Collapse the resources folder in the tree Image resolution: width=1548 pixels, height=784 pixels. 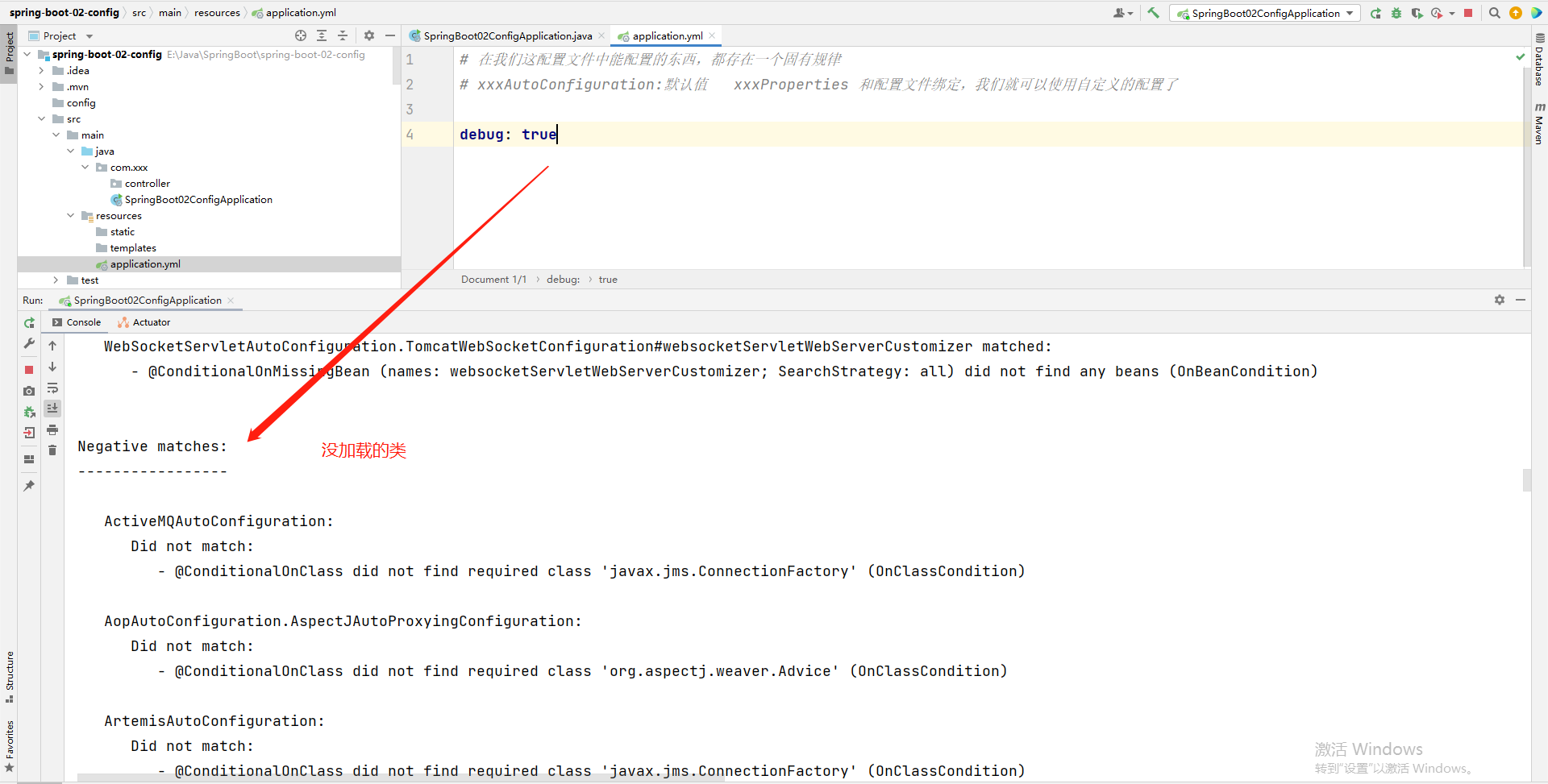pos(70,216)
